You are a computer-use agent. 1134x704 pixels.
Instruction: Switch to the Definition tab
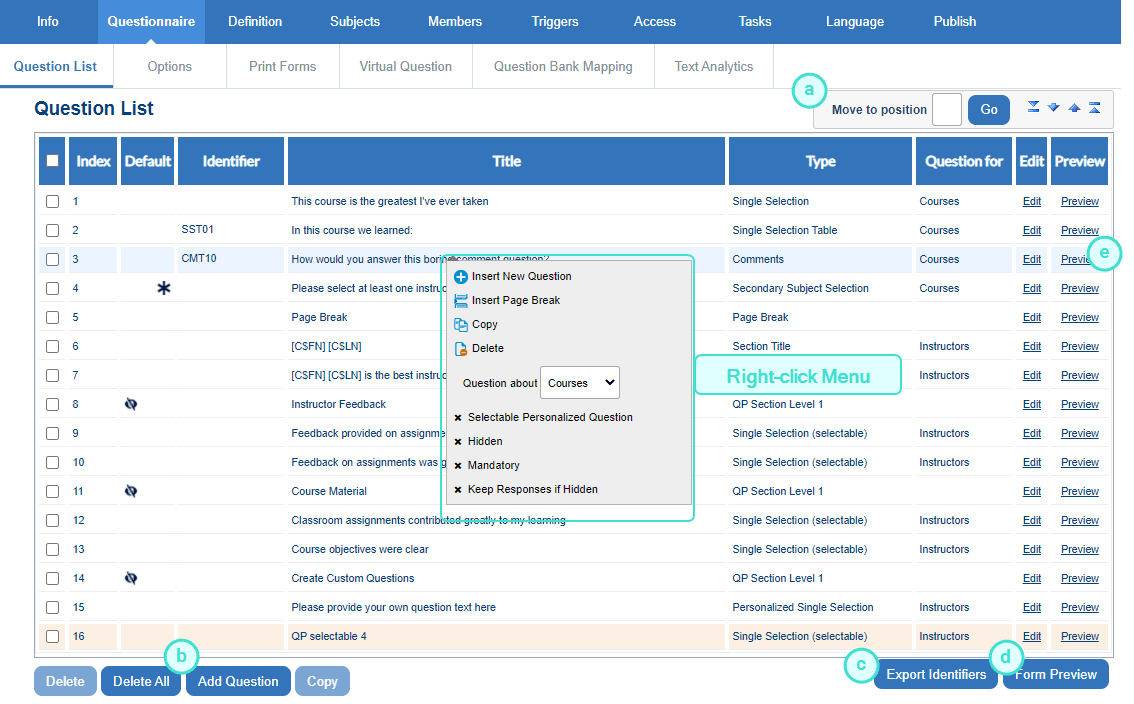coord(255,22)
